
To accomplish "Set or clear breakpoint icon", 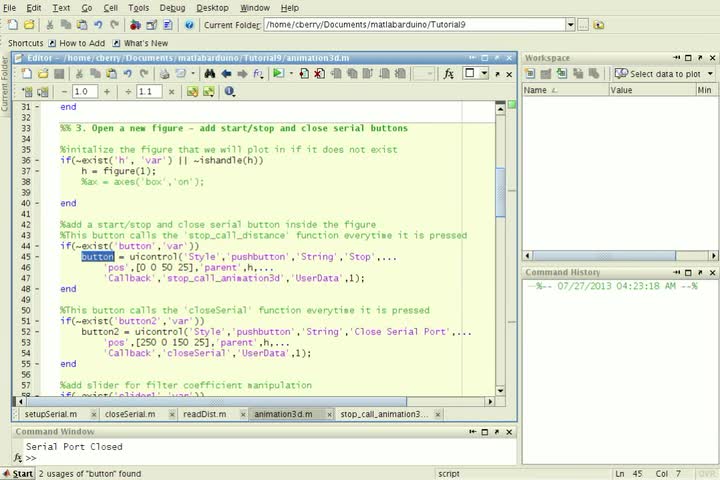I will (304, 73).
